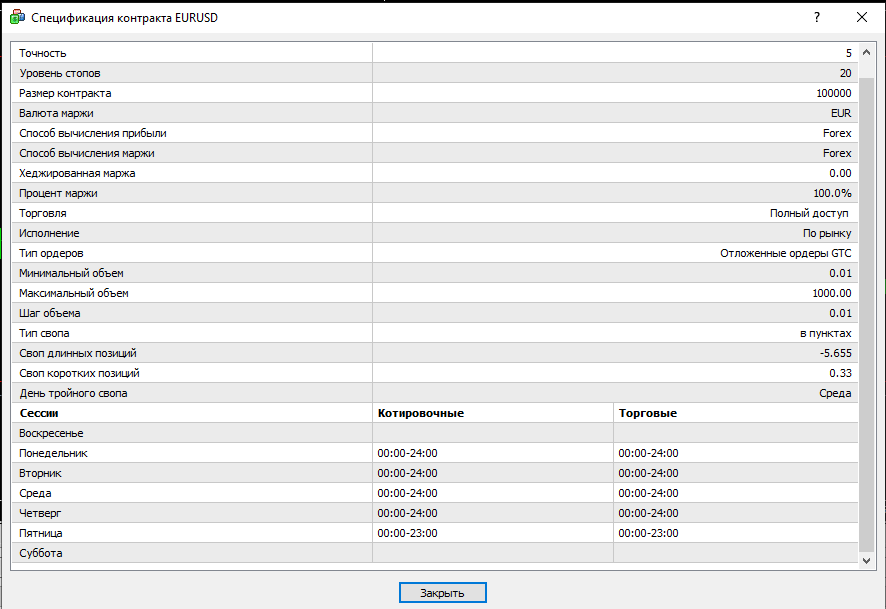Click scrollbar up arrow

pos(866,53)
